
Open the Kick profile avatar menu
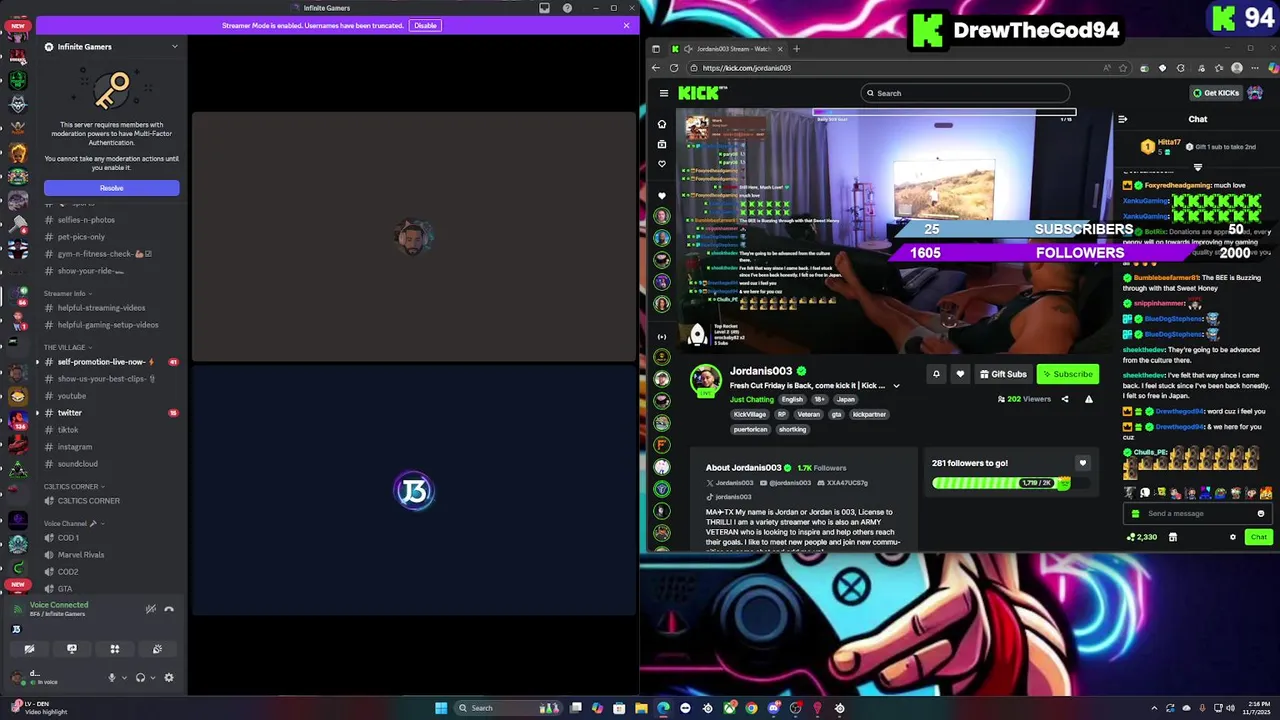(1255, 93)
